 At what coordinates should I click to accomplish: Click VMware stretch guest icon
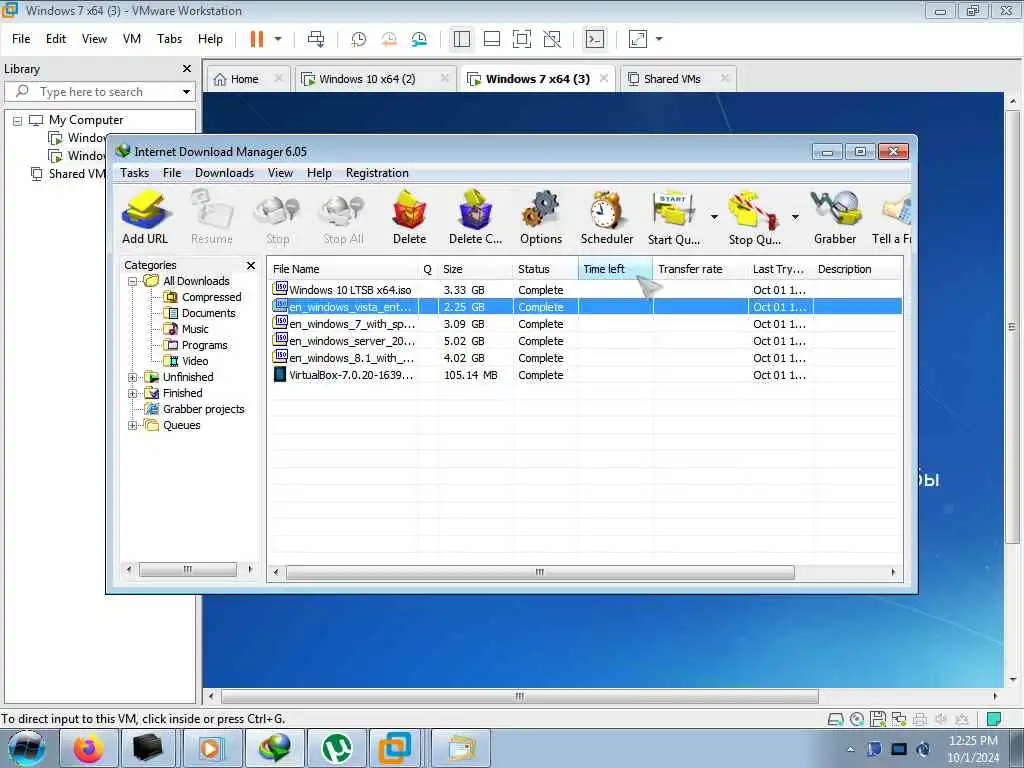click(637, 39)
